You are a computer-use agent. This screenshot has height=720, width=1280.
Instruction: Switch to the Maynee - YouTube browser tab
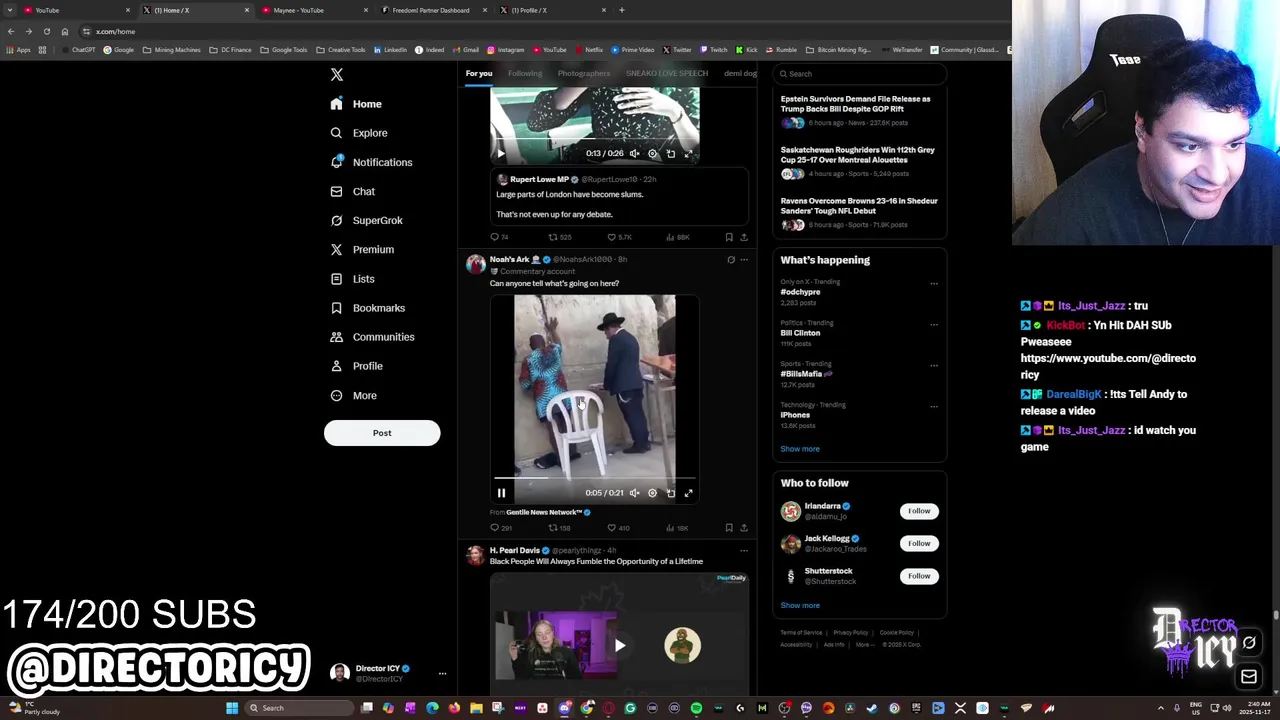(316, 10)
